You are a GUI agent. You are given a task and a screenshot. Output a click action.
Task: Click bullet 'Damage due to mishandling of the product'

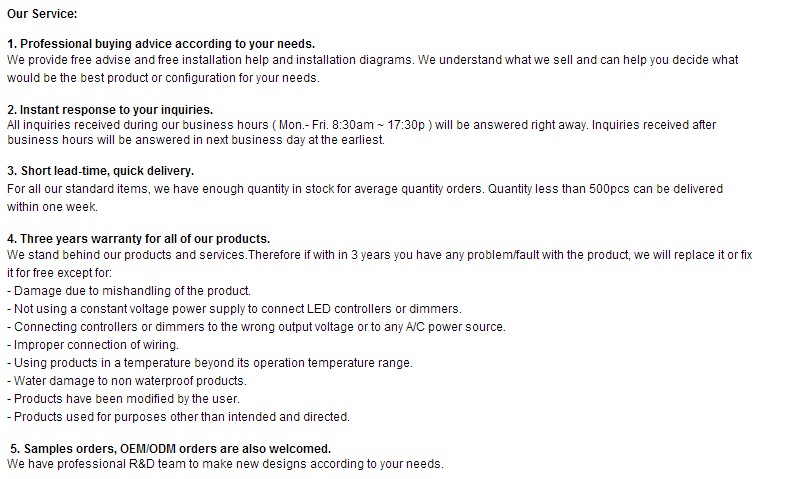point(129,291)
